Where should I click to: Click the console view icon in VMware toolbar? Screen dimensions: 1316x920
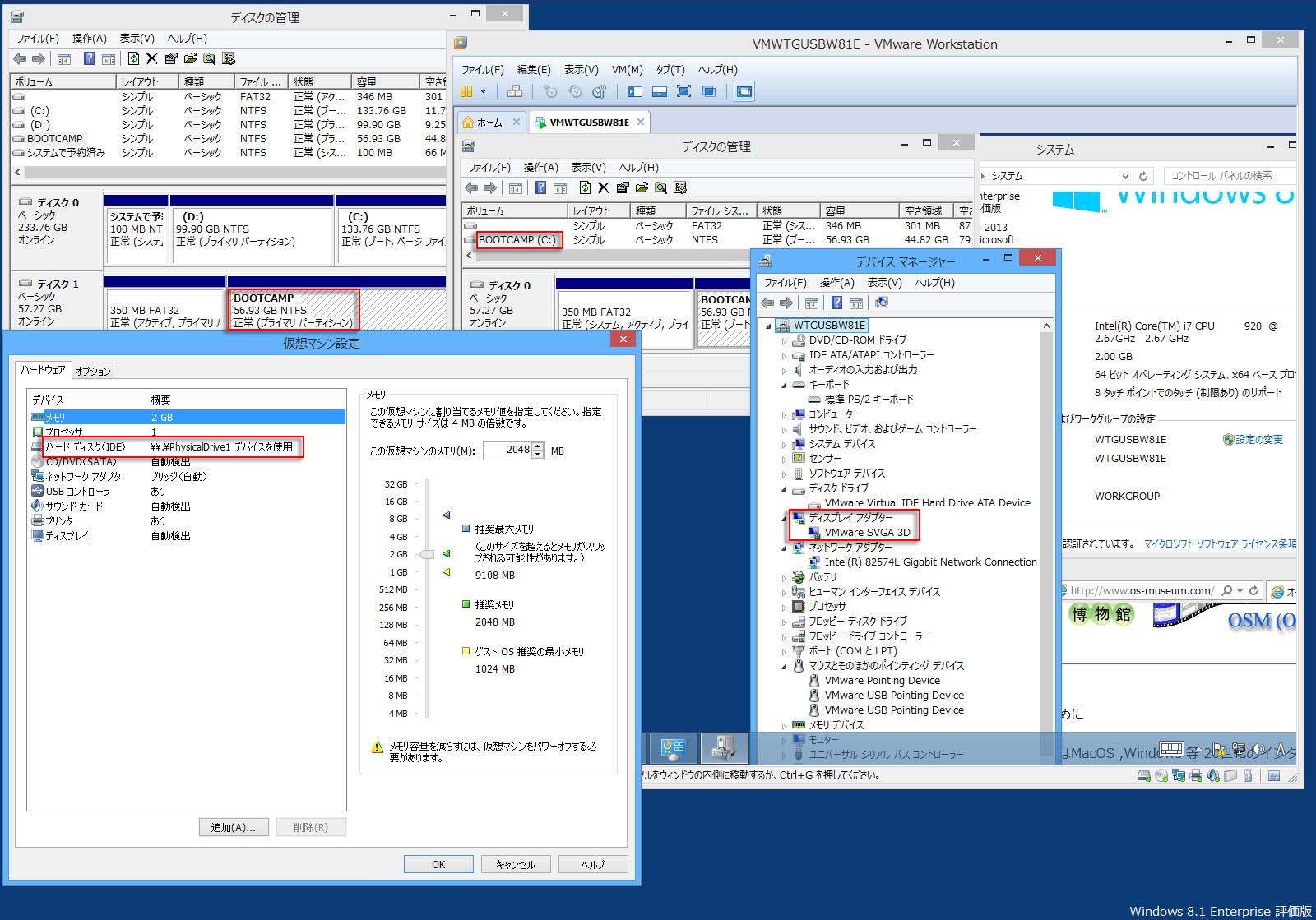click(x=744, y=91)
